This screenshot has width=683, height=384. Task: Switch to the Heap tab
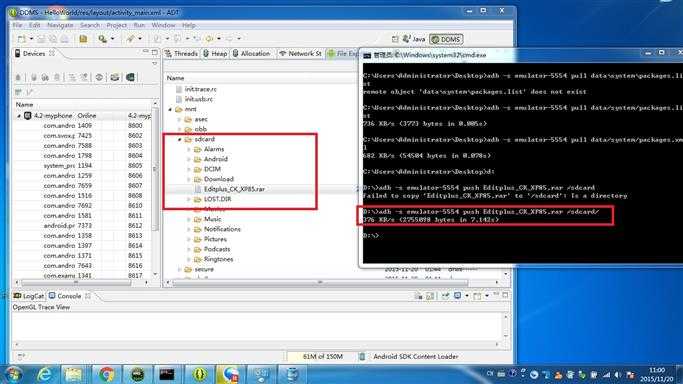[215, 54]
